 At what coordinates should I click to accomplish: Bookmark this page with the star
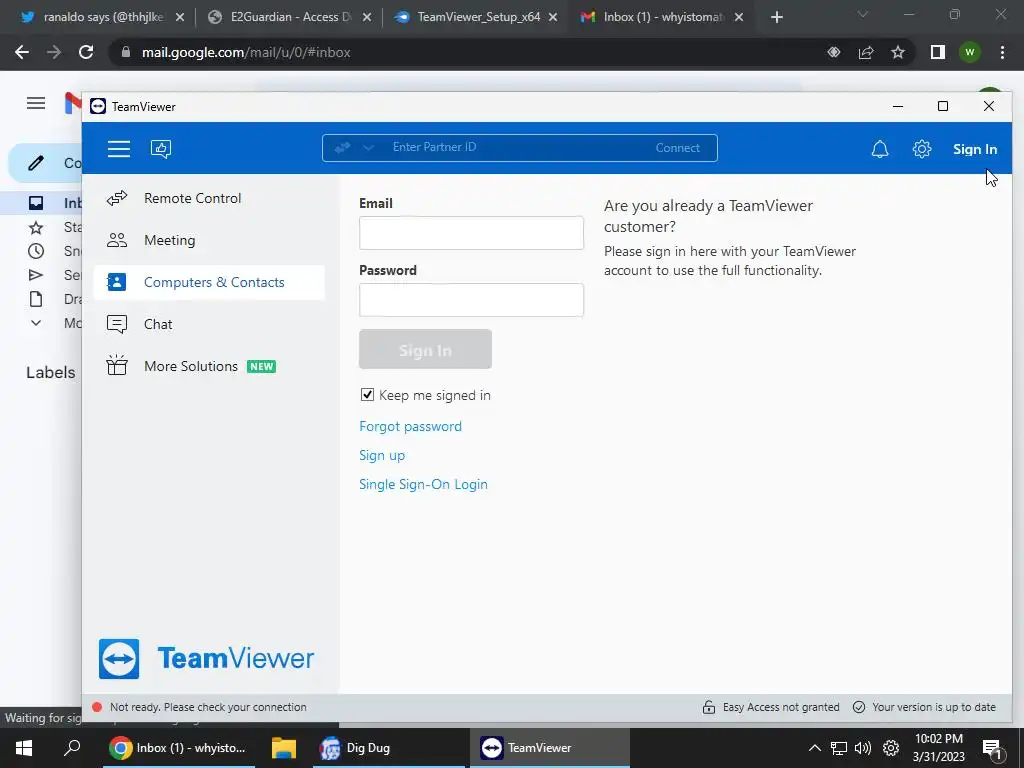coord(898,52)
